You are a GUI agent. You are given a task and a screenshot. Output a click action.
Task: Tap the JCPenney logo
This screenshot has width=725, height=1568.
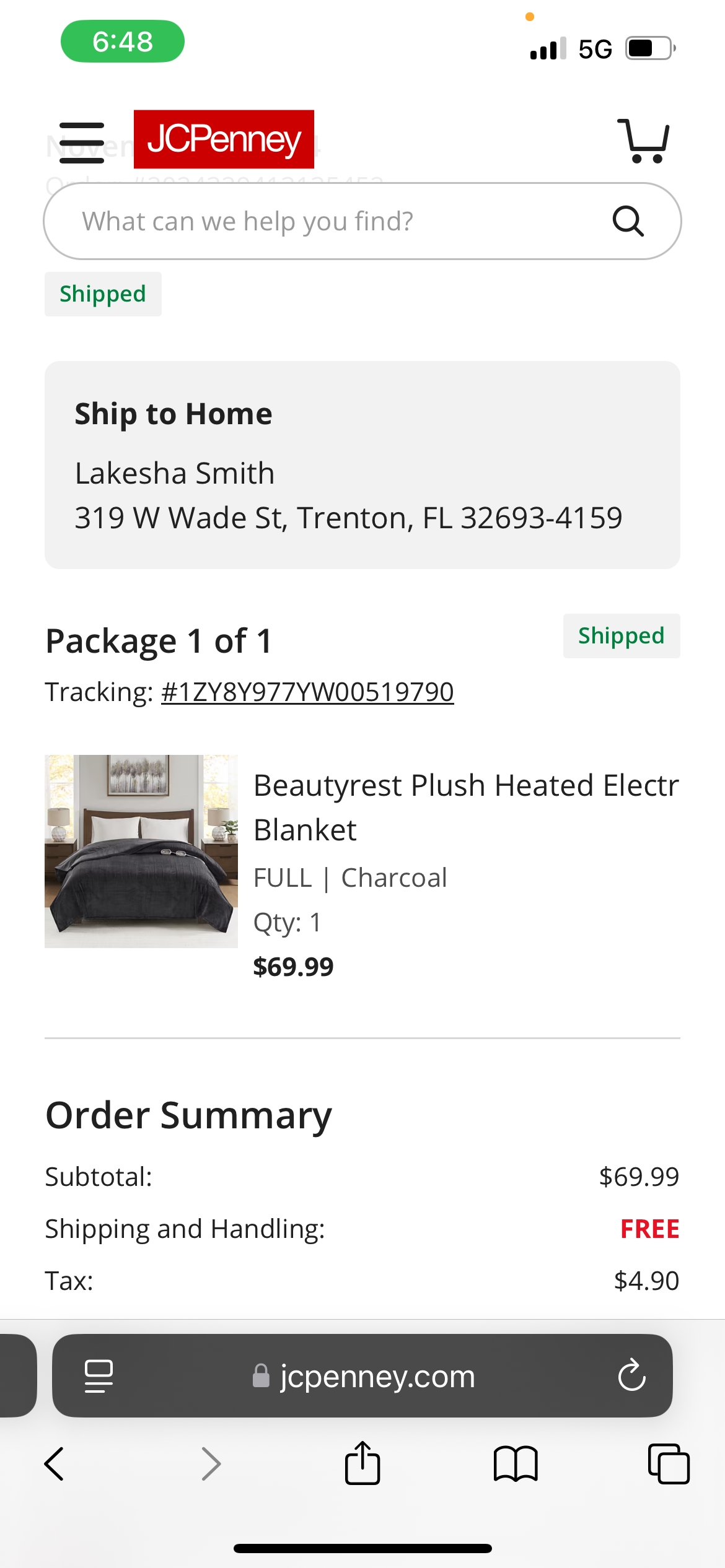pos(224,139)
